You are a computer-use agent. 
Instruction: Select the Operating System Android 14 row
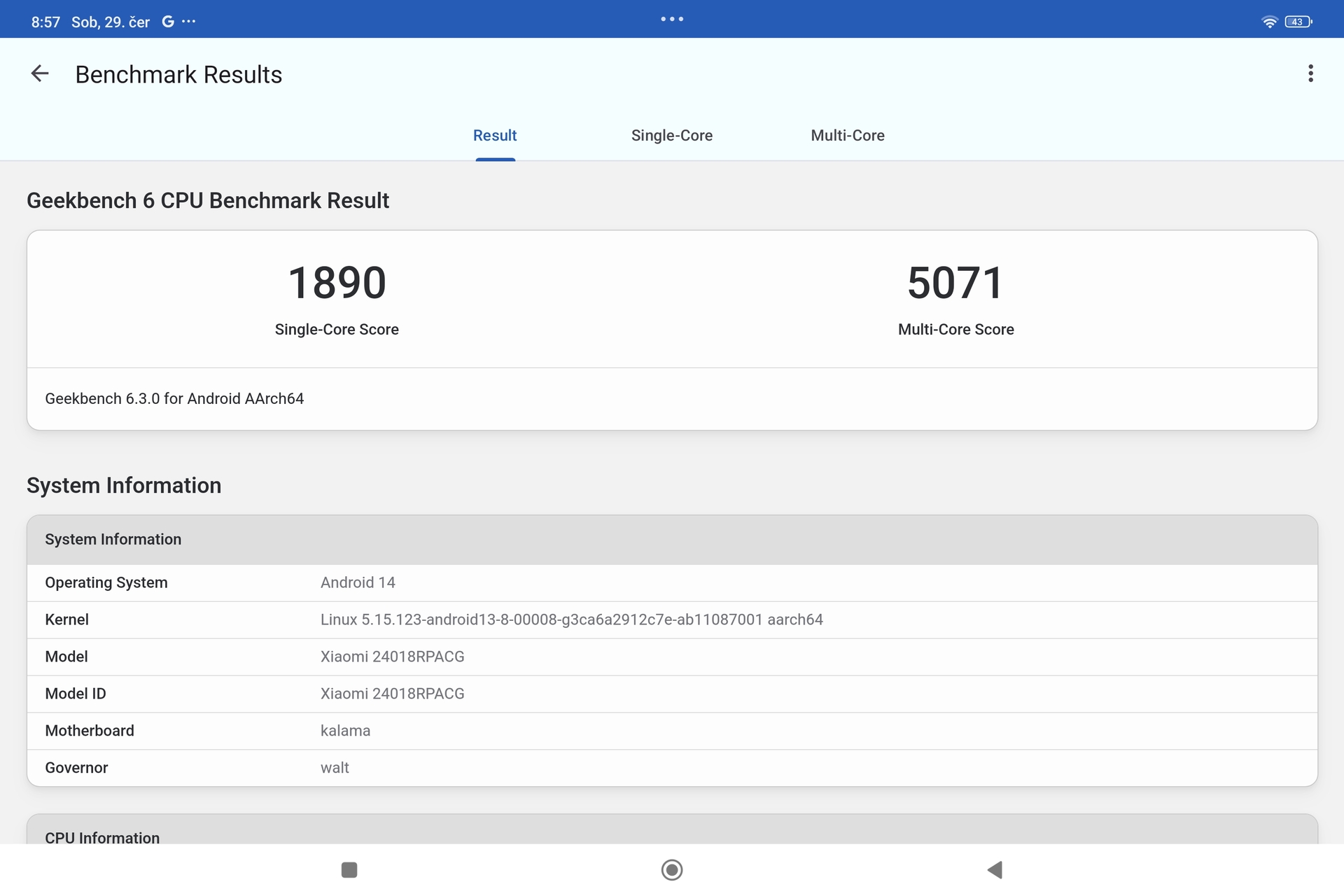[x=671, y=582]
